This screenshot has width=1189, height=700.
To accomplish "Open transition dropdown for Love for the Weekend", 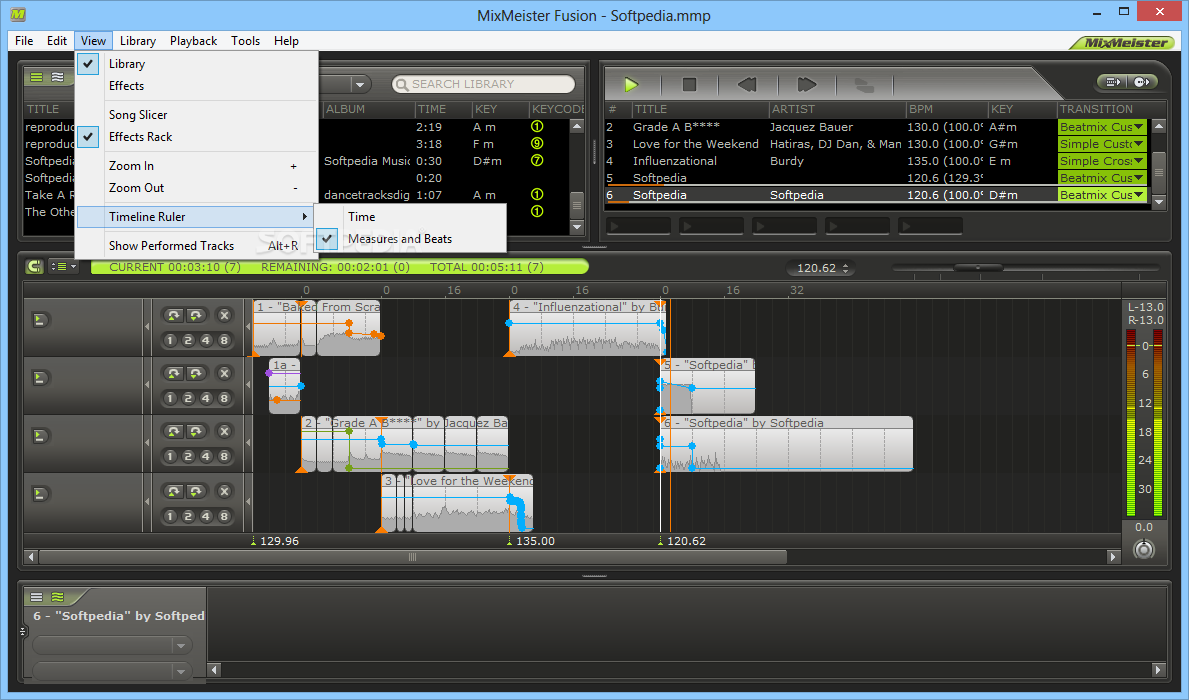I will (x=1138, y=144).
